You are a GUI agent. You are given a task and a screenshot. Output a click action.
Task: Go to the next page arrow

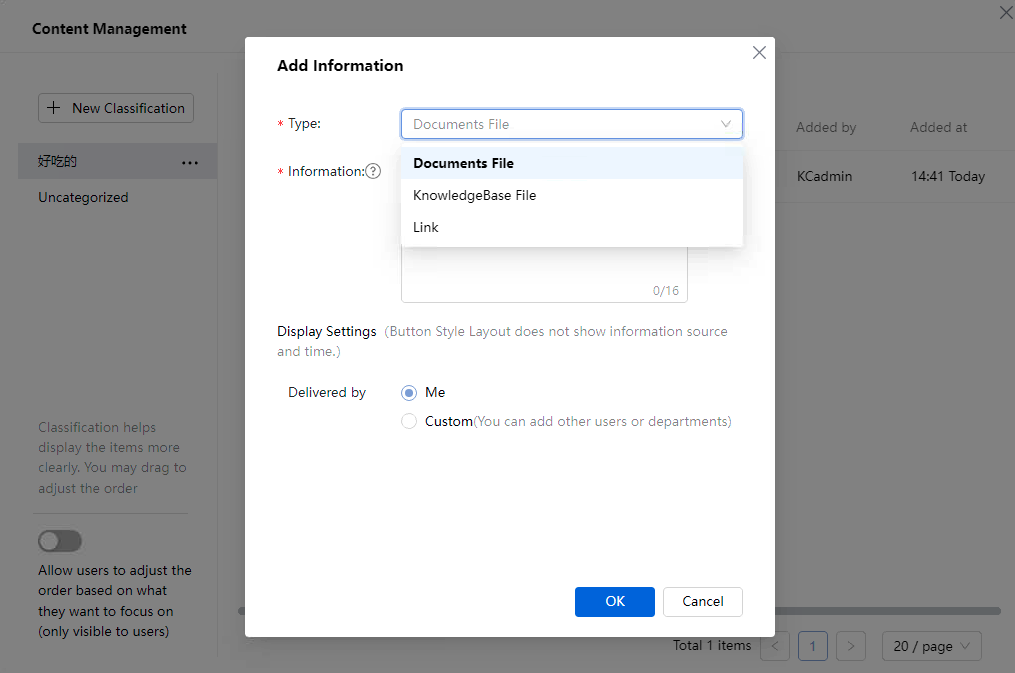pos(851,646)
